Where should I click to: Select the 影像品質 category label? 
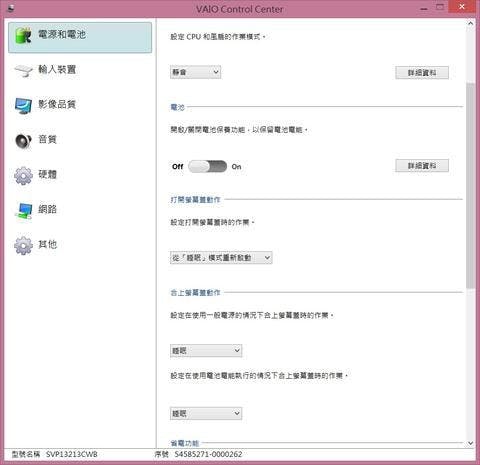(57, 104)
